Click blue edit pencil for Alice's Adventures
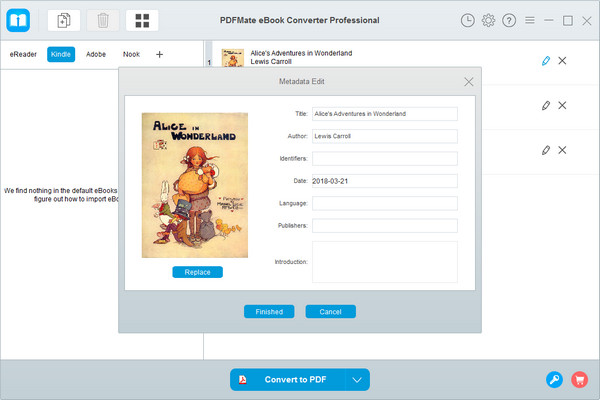Viewport: 600px width, 400px height. click(546, 60)
